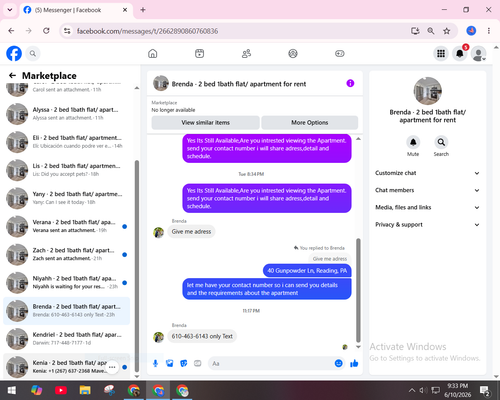
Task: Expand Media, files and links section
Action: pos(427,207)
